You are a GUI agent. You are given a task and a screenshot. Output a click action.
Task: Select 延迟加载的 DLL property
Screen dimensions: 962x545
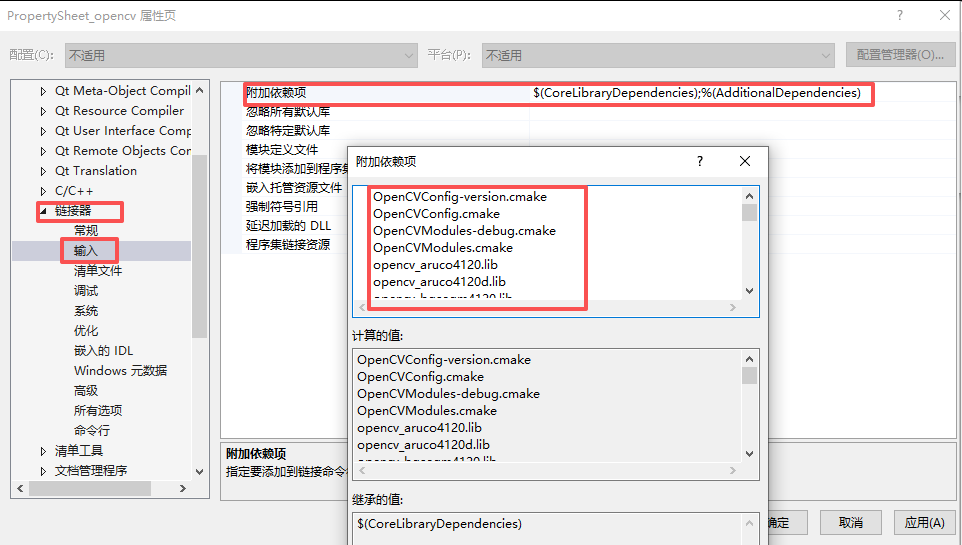288,226
